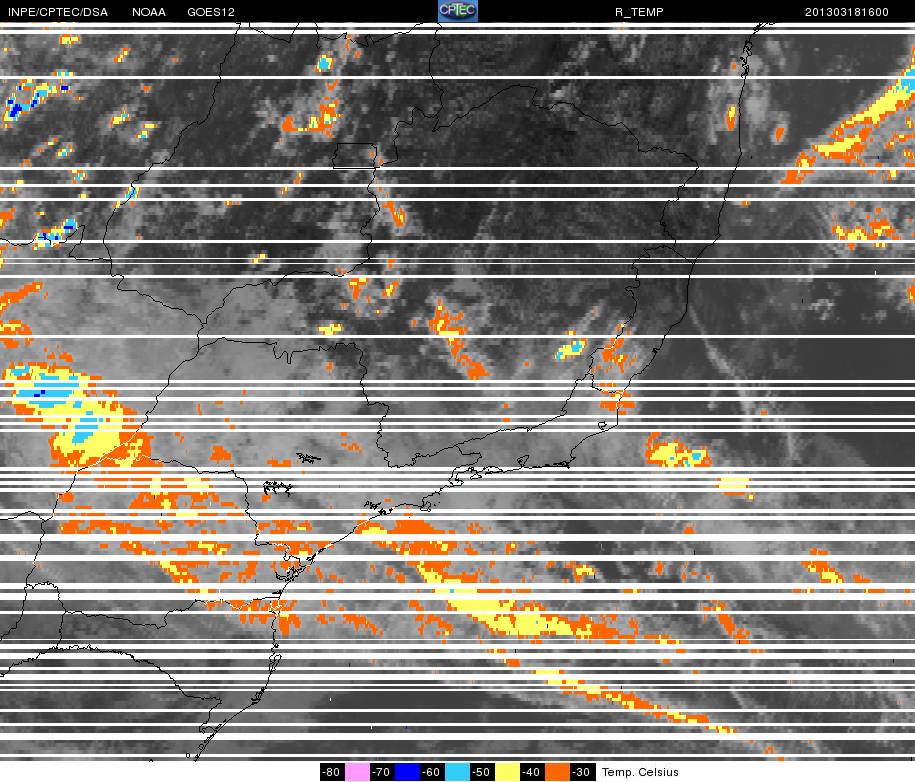Image resolution: width=915 pixels, height=782 pixels.
Task: Click the NOAA label in header
Action: click(x=149, y=12)
